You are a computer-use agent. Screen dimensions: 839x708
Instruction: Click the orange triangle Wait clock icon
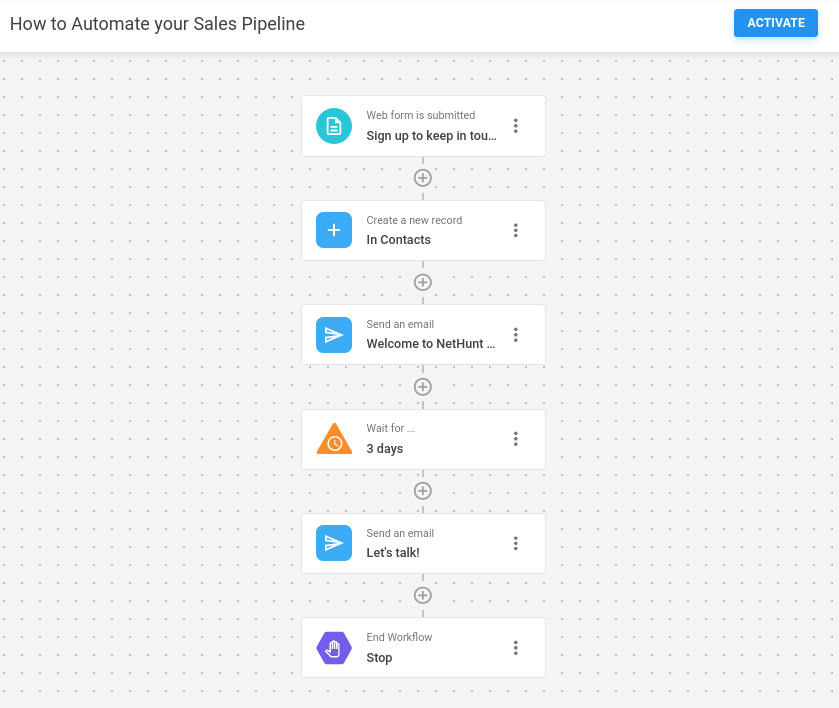334,440
